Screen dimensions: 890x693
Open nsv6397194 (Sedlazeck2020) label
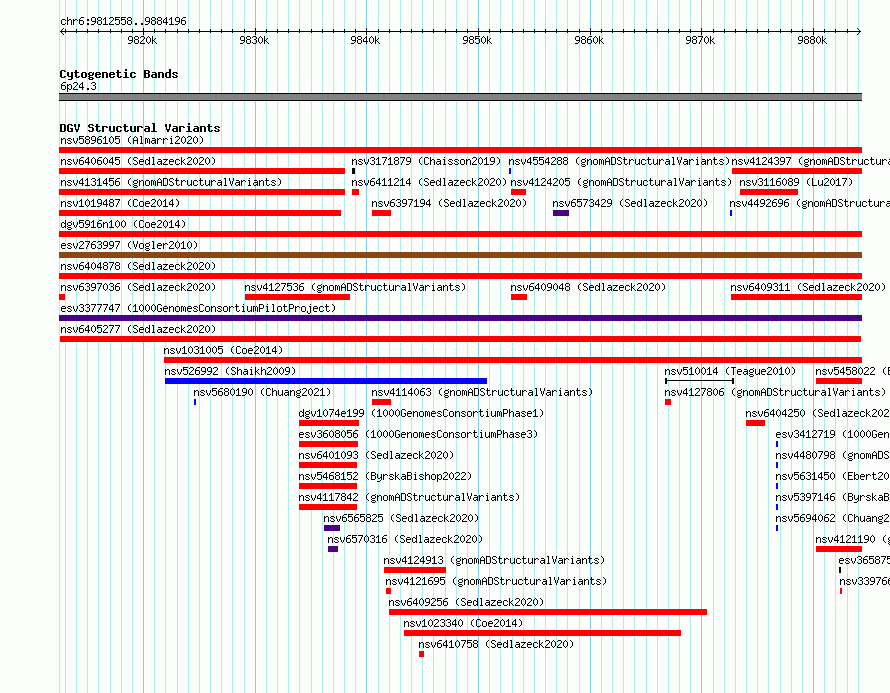coord(449,203)
